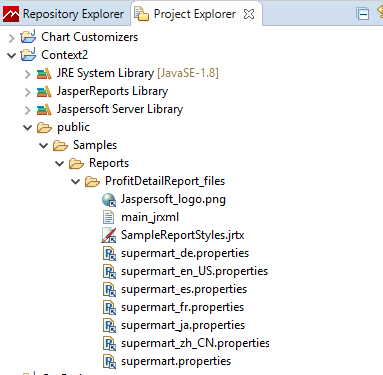The image size is (383, 375).
Task: Click the public folder icon
Action: pos(44,127)
